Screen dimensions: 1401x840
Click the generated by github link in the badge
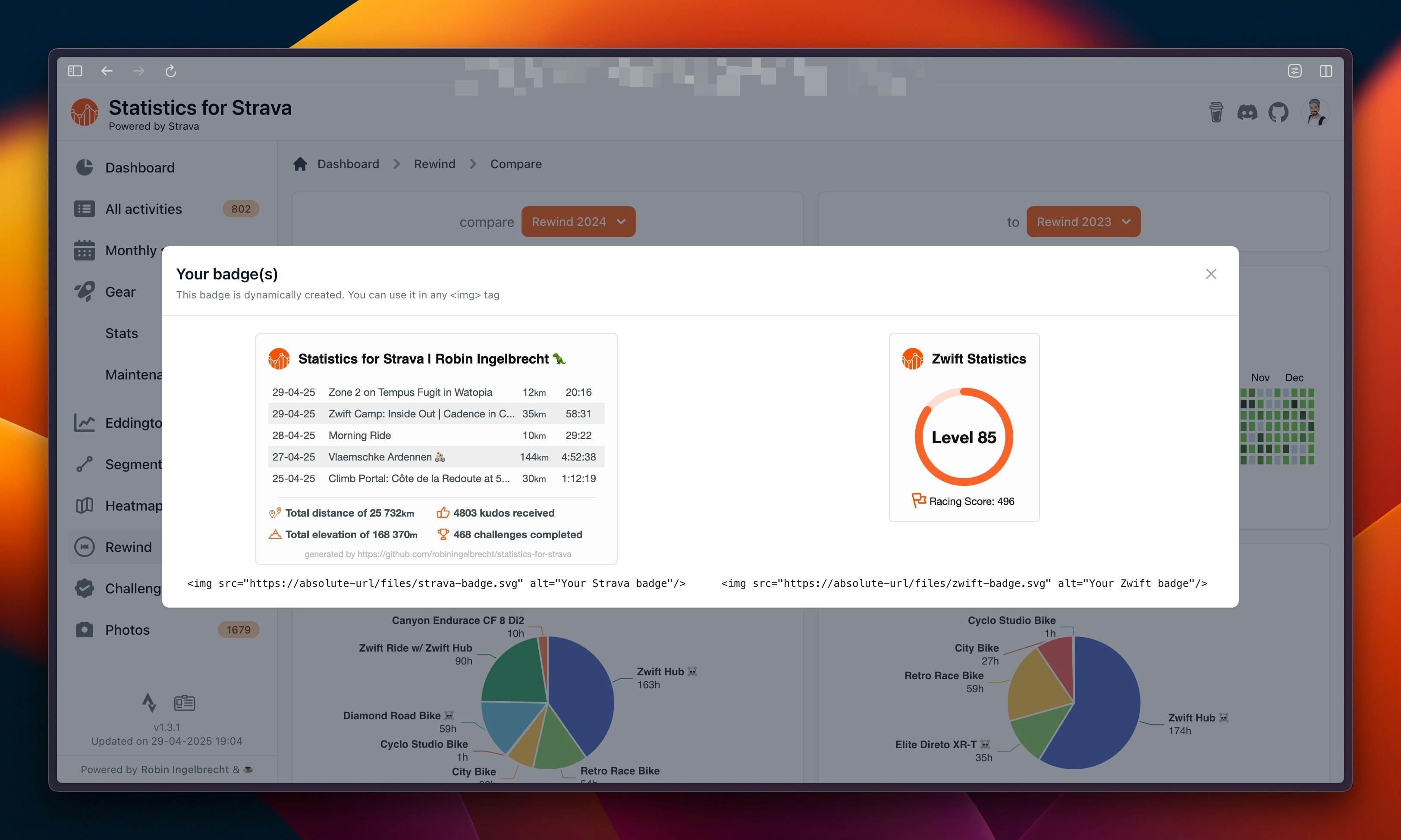437,554
